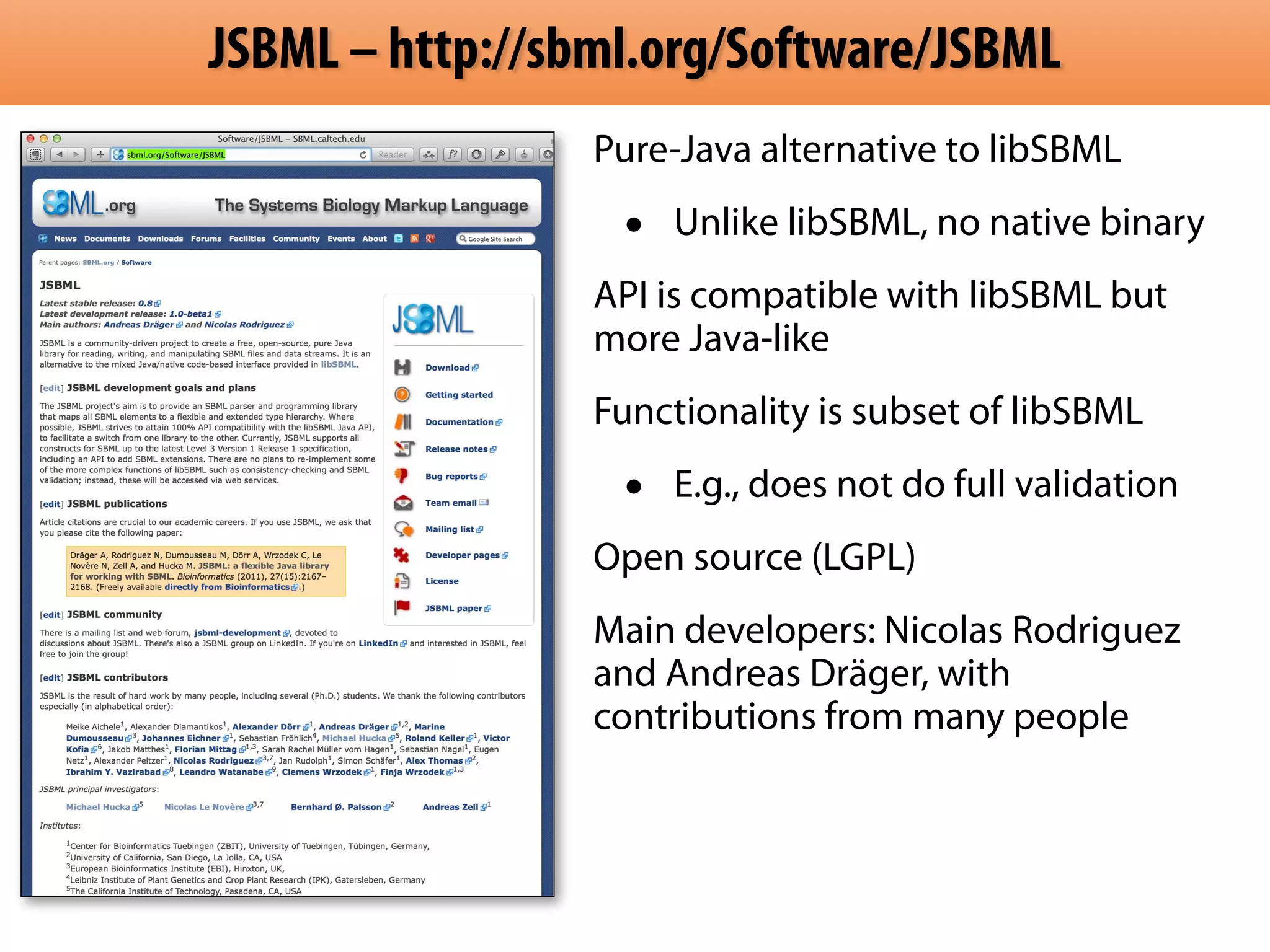Click the books Documentation icon
The height and width of the screenshot is (952, 1270).
click(402, 422)
